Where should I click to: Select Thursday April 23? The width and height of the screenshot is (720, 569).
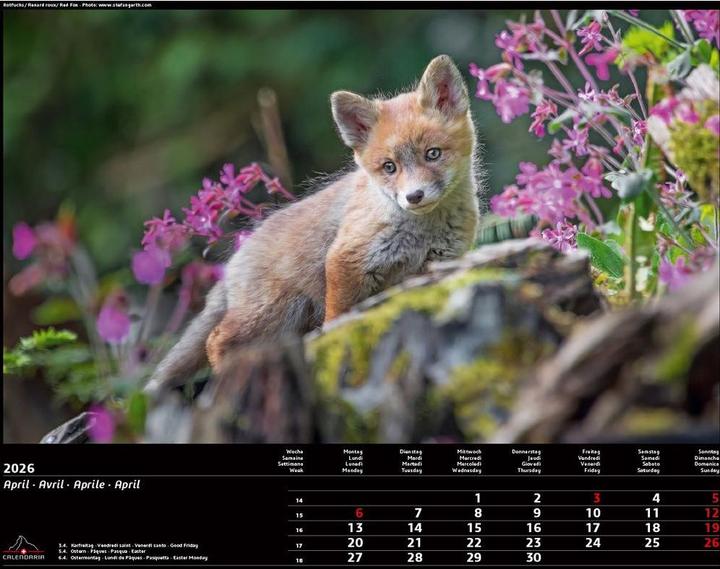(533, 543)
